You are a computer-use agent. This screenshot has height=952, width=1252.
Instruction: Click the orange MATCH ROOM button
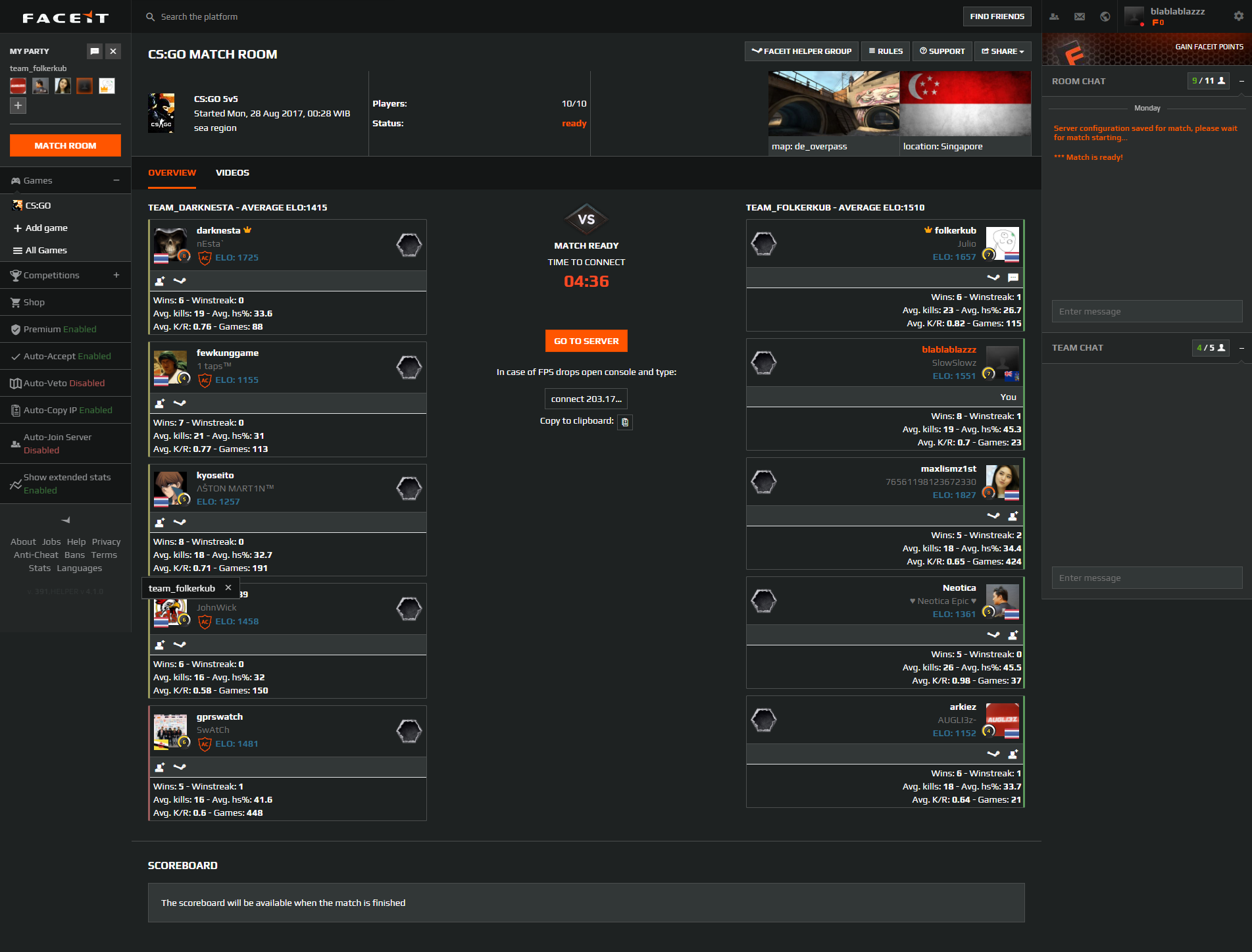pyautogui.click(x=65, y=145)
